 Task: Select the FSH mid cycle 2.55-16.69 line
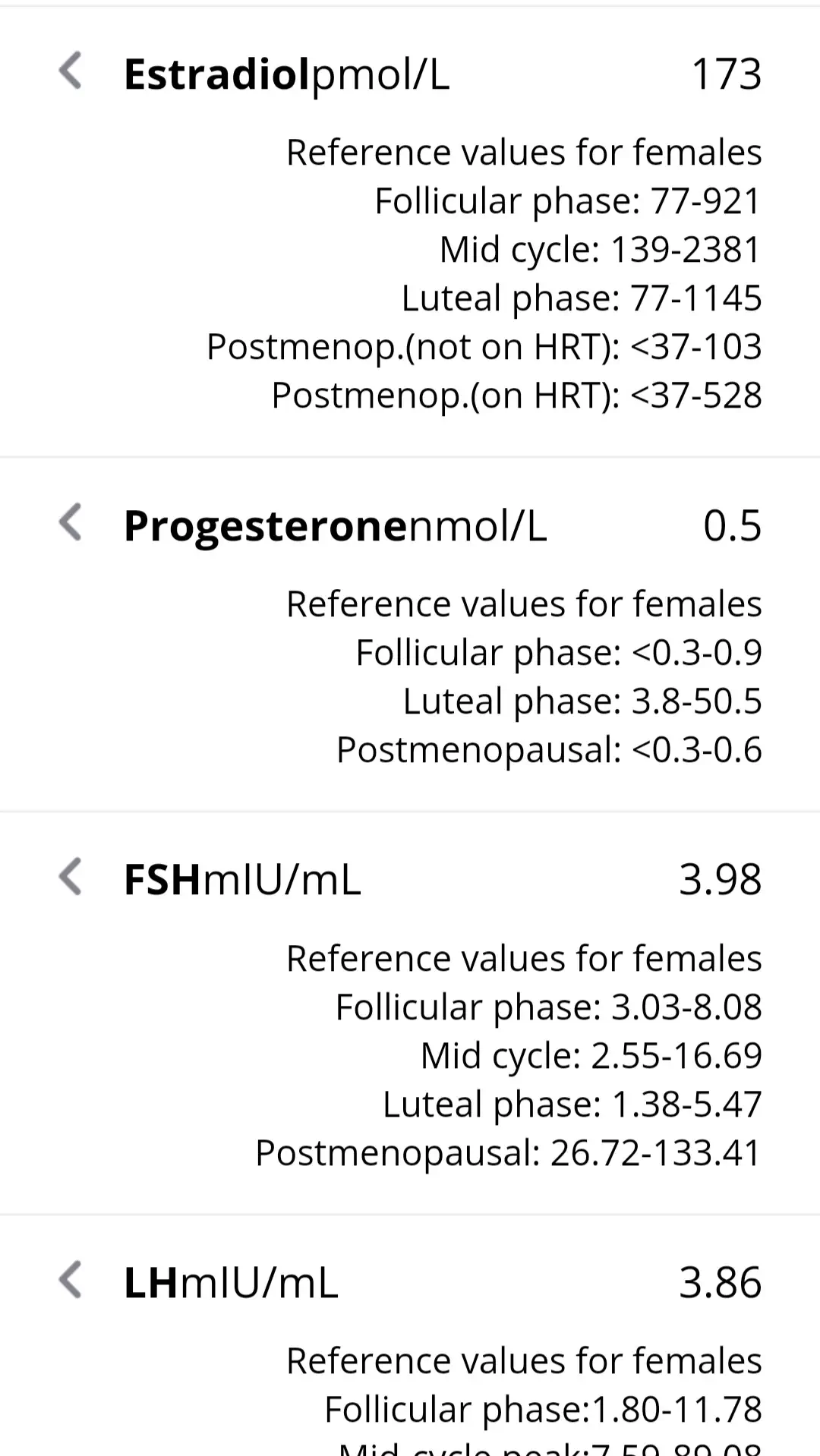click(x=591, y=1056)
